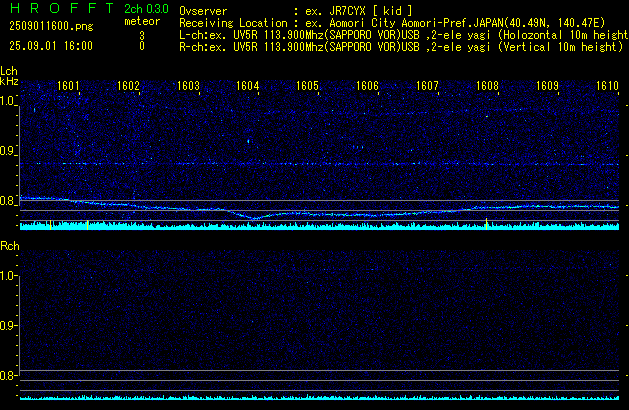Select time axis label 1609

(x=547, y=86)
